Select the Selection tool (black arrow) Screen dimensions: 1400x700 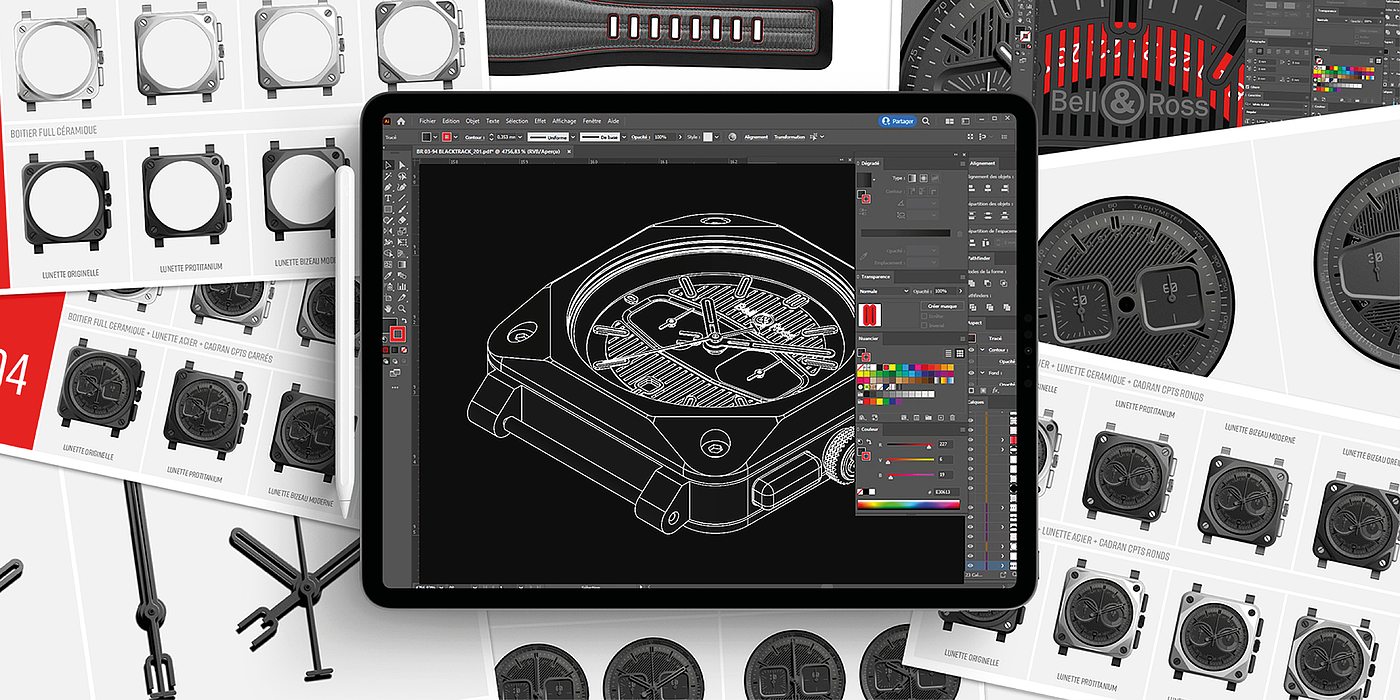[x=388, y=165]
